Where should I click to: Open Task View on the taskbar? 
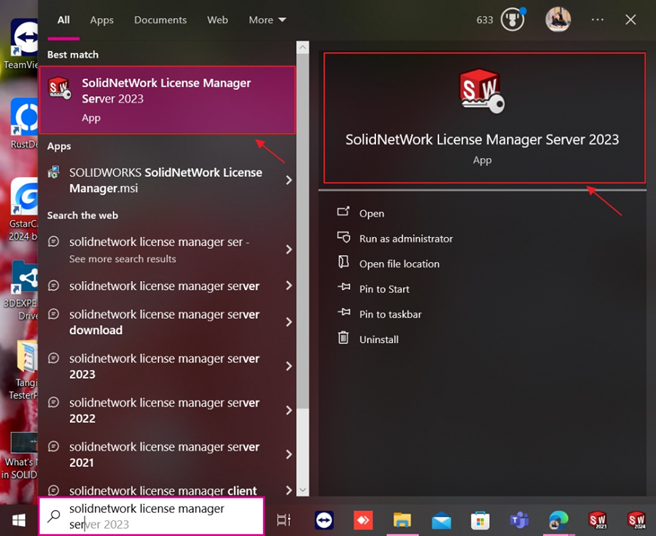click(x=284, y=520)
